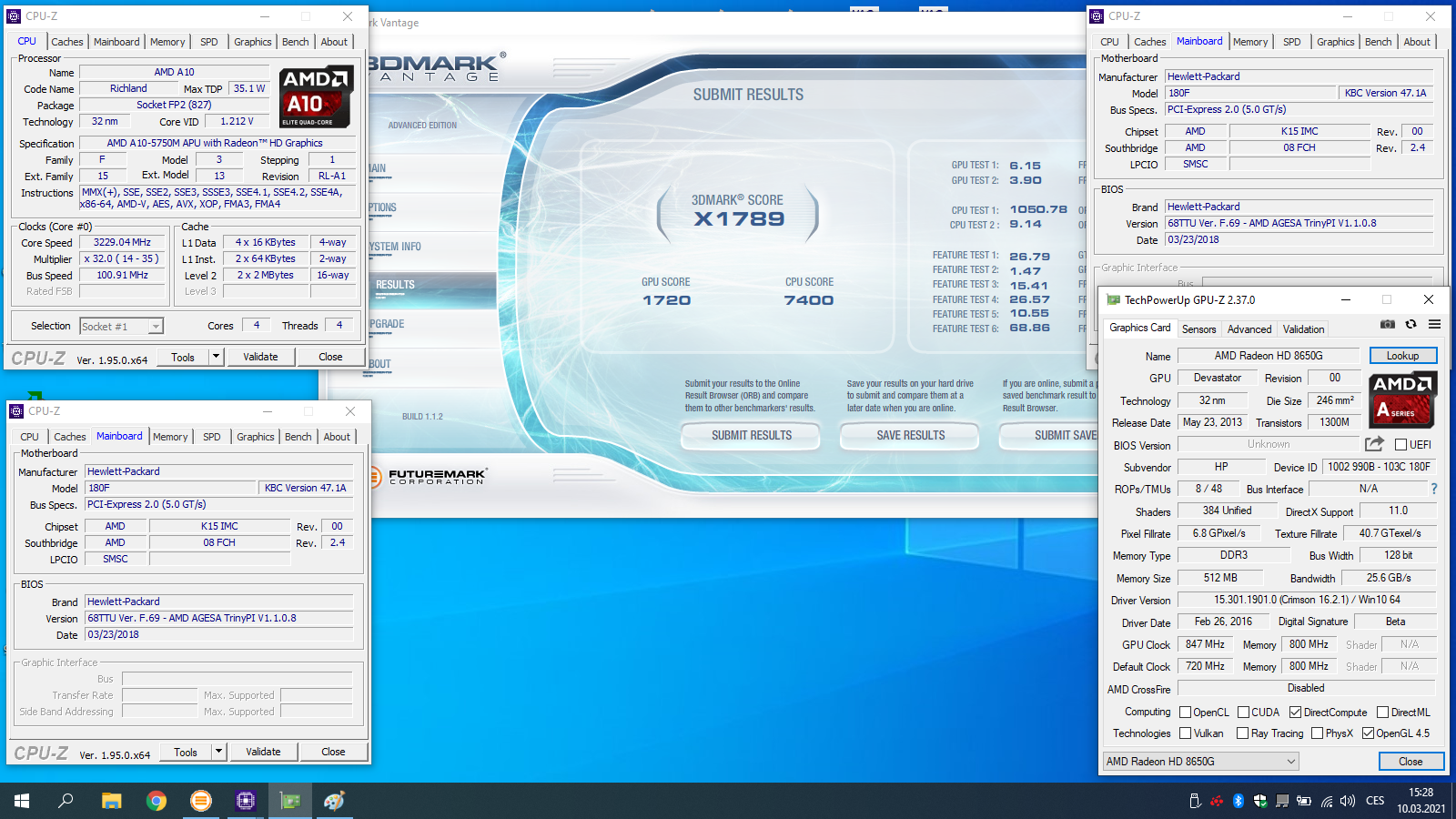1456x819 pixels.
Task: Click Validate in the CPU-Z processor window
Action: click(260, 357)
